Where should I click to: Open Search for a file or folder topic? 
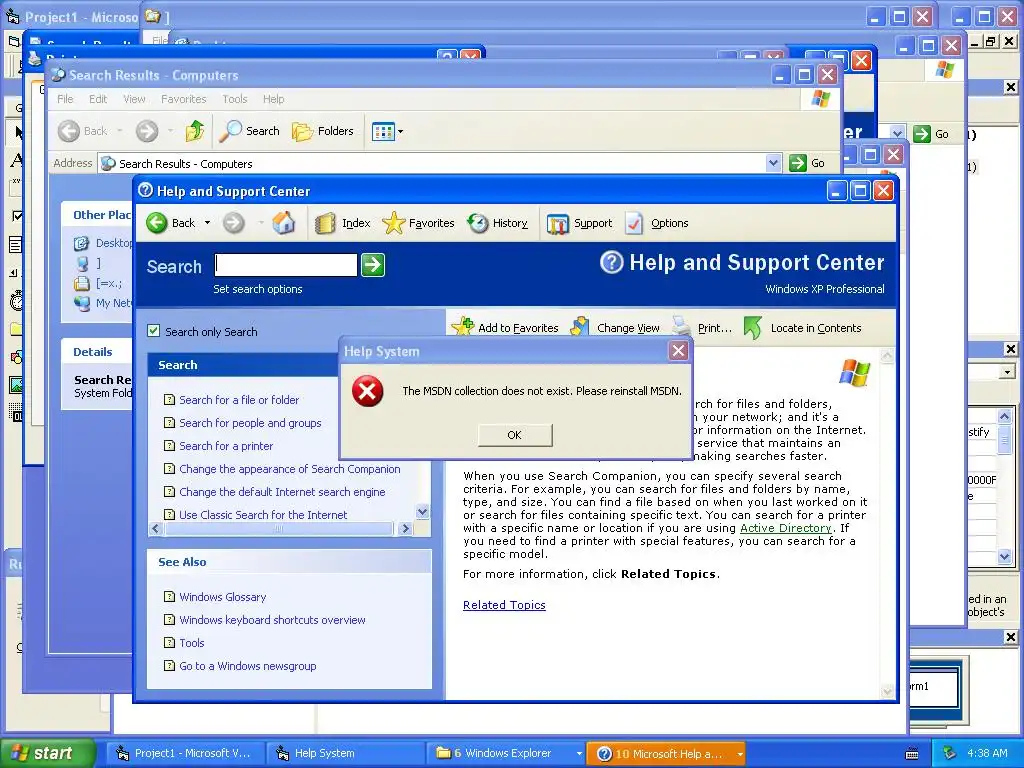(239, 400)
